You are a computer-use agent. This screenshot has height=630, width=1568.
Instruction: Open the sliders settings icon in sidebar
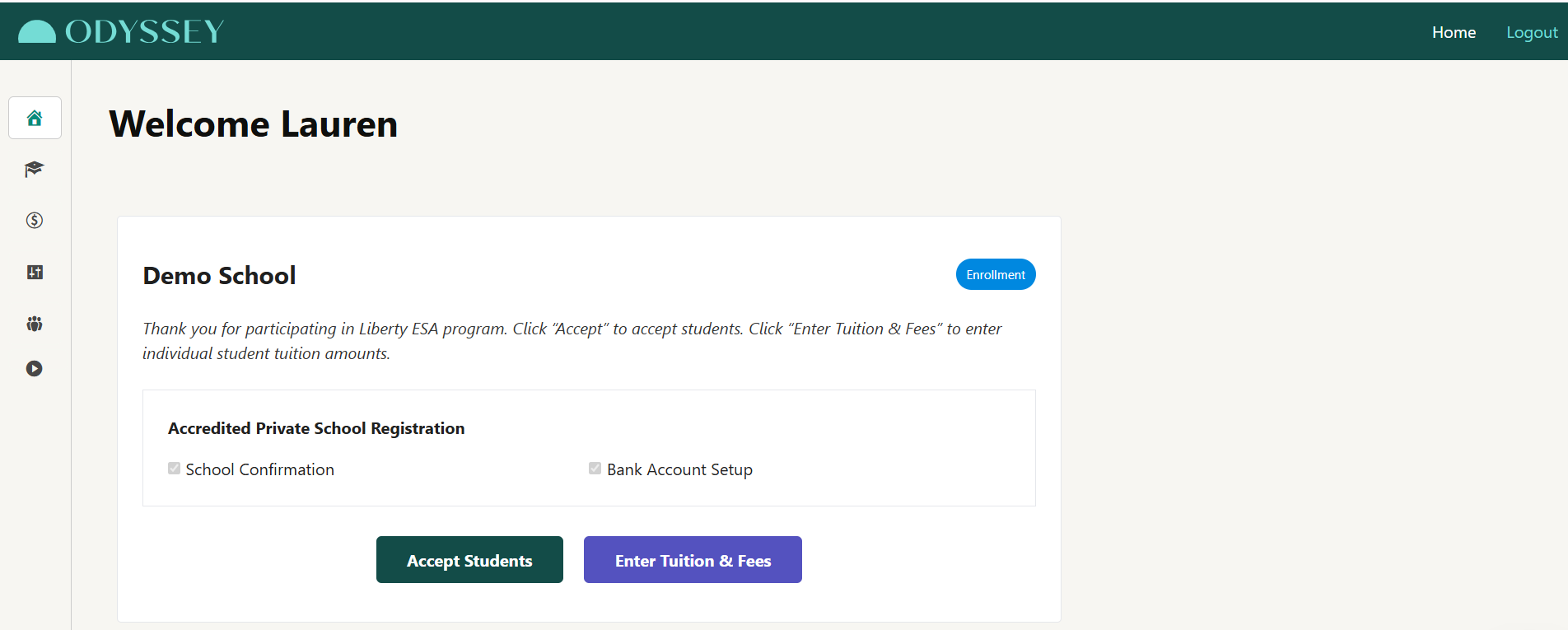[35, 272]
